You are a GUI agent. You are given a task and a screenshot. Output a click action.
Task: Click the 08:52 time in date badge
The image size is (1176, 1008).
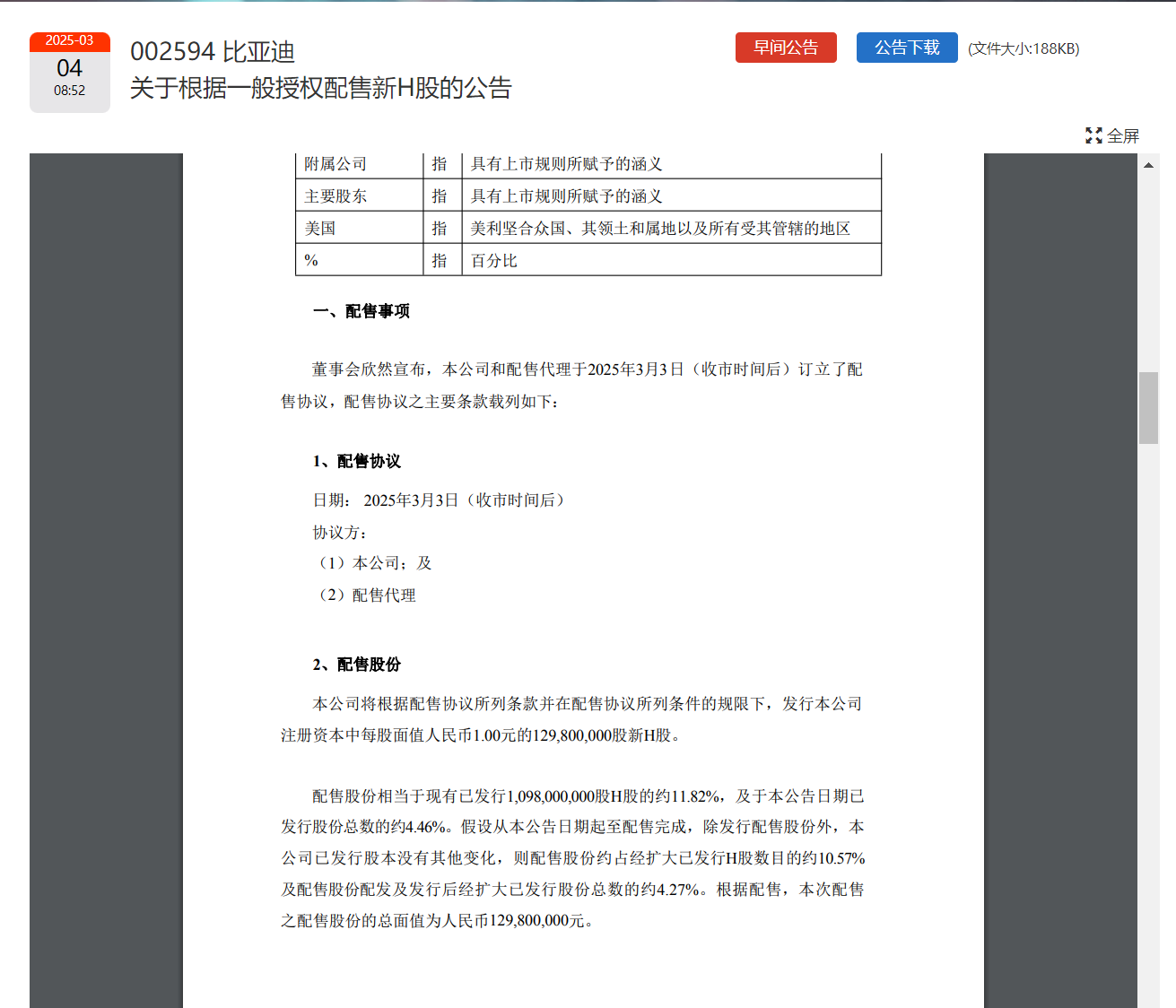[x=70, y=91]
